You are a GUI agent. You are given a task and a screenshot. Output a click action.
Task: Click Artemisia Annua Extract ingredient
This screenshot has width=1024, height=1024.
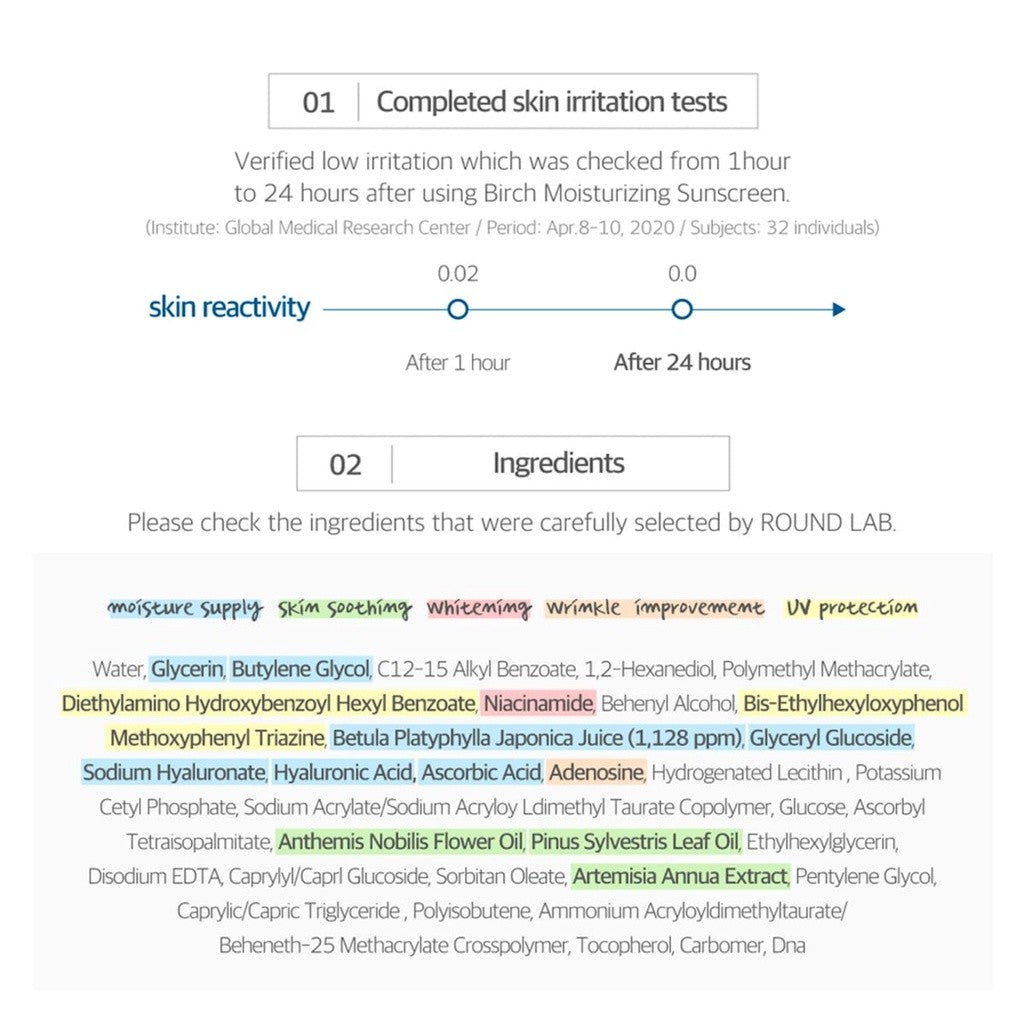point(680,876)
